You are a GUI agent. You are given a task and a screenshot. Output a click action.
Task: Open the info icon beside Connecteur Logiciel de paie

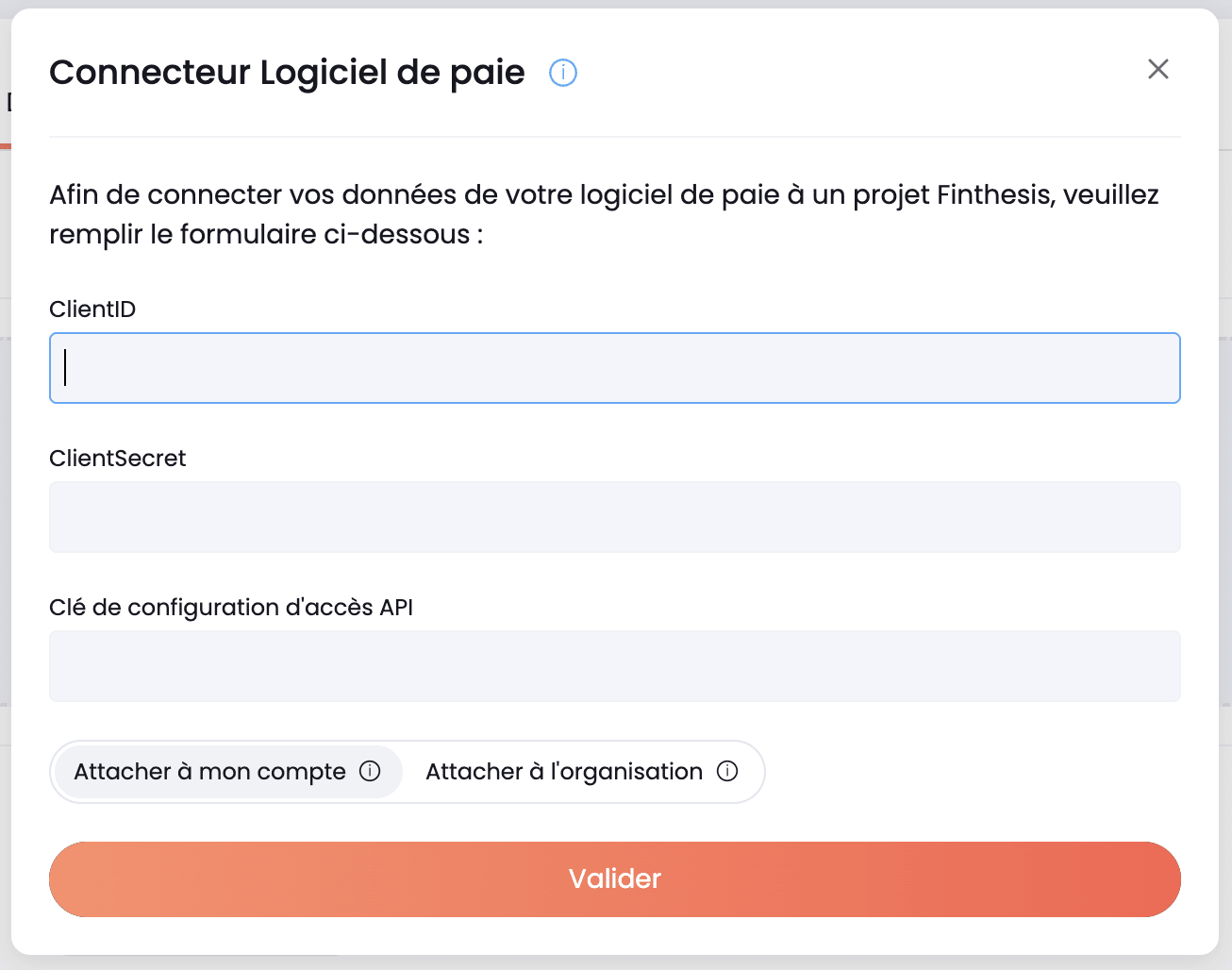tap(563, 73)
